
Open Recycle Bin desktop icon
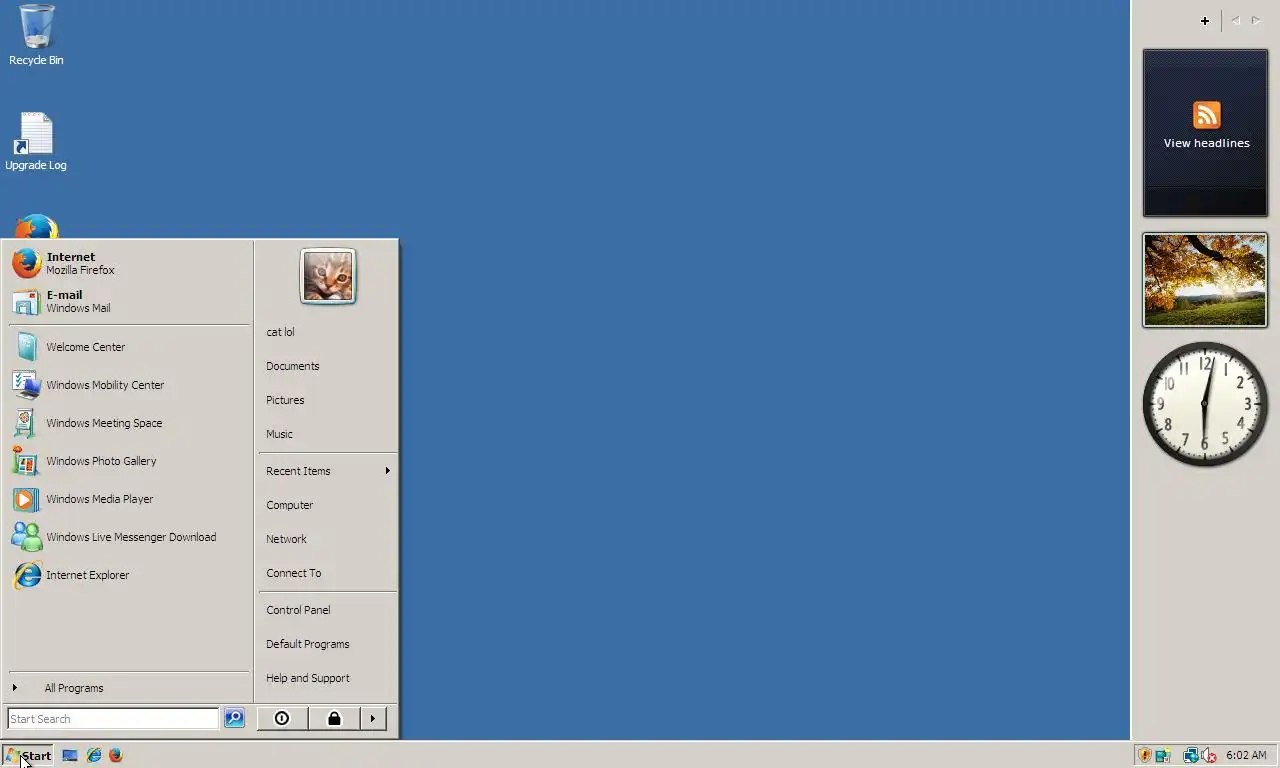(x=36, y=35)
